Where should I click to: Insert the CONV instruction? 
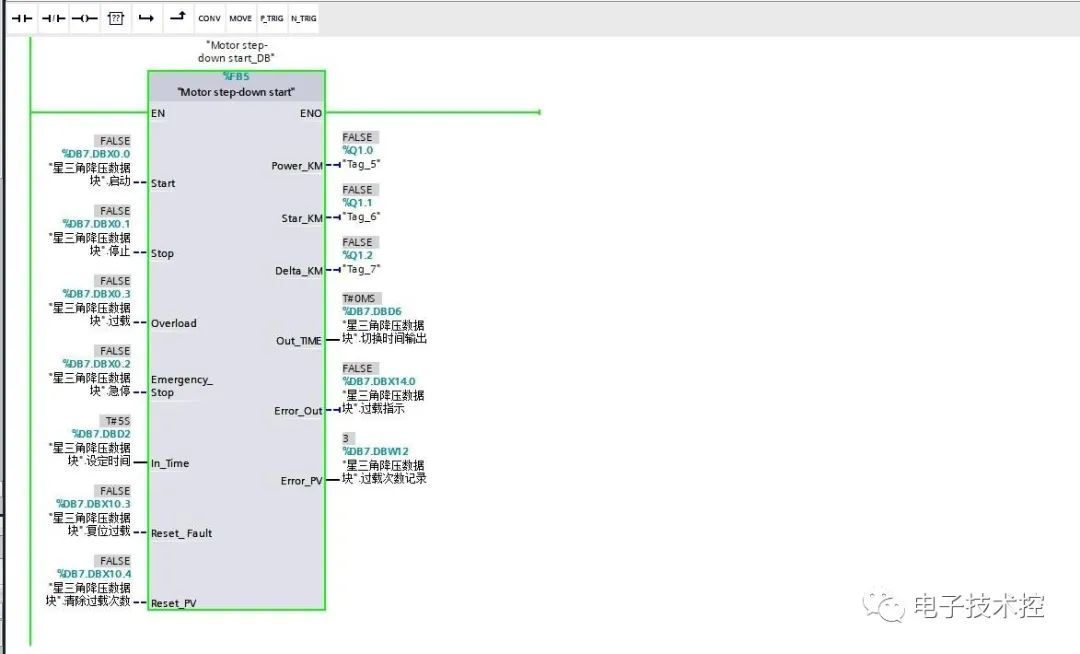click(x=209, y=19)
